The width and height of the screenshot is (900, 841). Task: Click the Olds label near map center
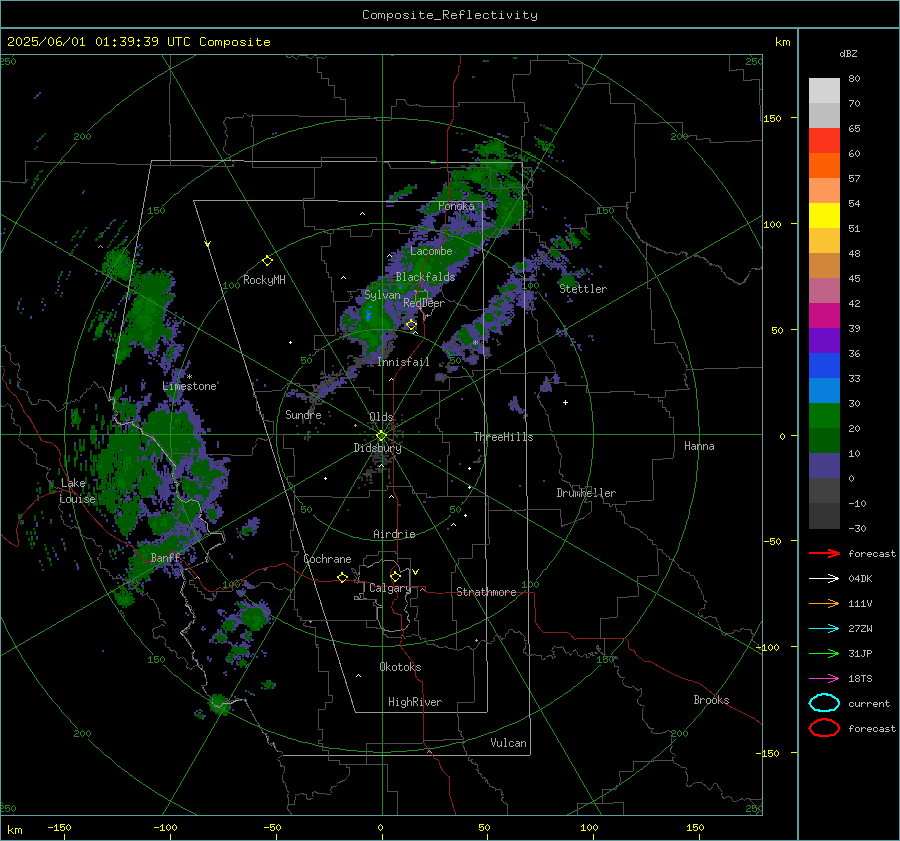[x=381, y=417]
